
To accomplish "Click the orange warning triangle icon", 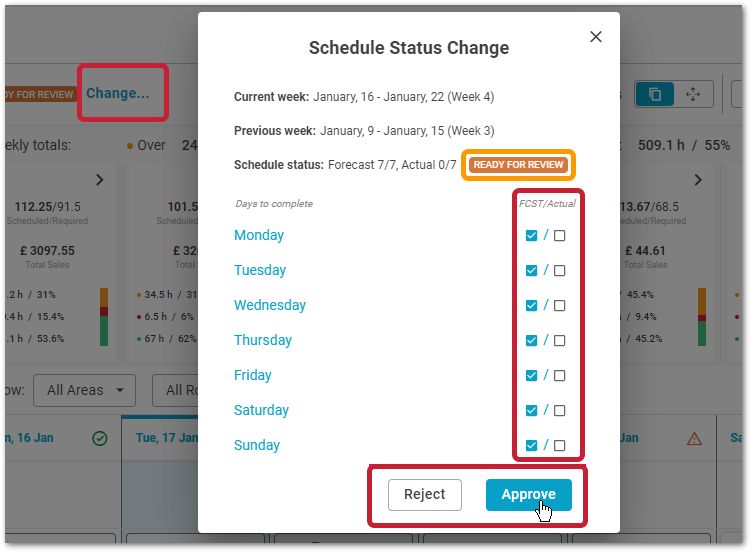I will pos(694,438).
